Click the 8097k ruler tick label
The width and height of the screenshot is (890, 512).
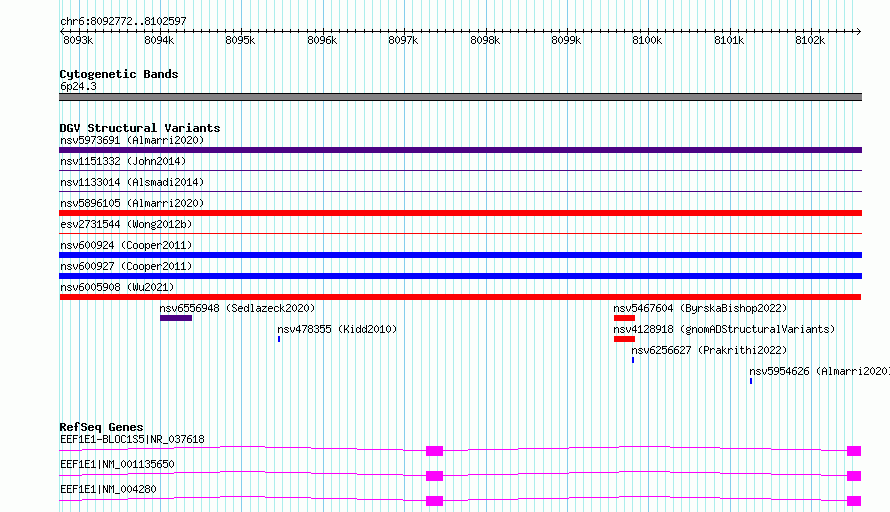point(404,40)
